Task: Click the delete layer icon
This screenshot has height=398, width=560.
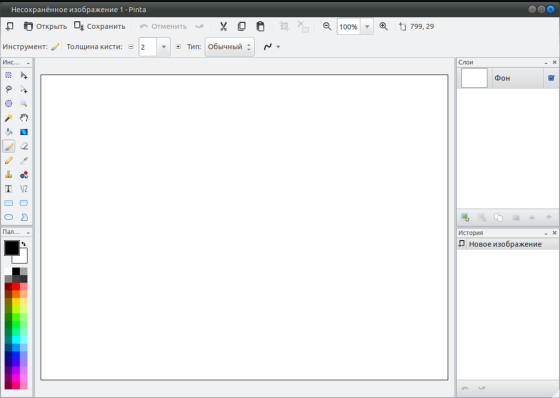Action: coord(482,217)
